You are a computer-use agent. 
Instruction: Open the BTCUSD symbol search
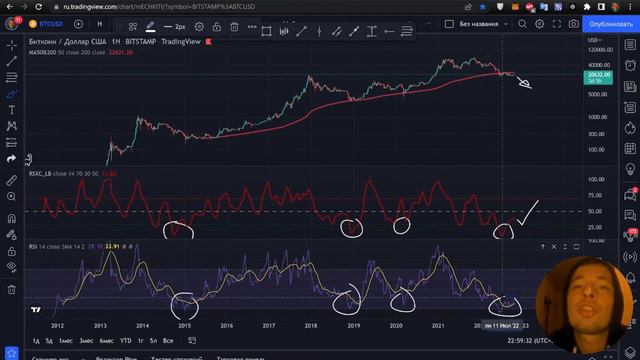pyautogui.click(x=46, y=24)
